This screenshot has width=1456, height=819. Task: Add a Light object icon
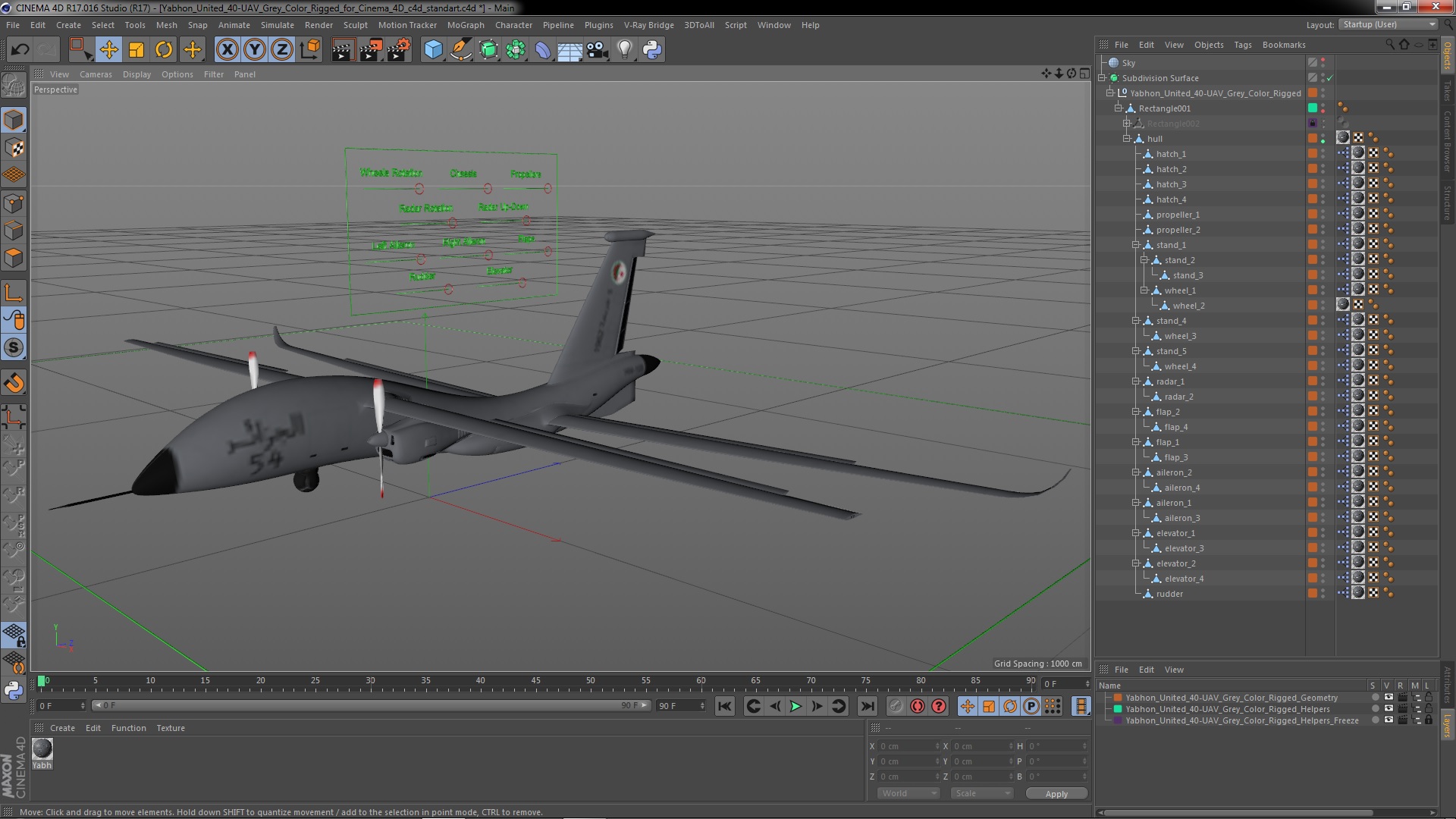point(625,50)
